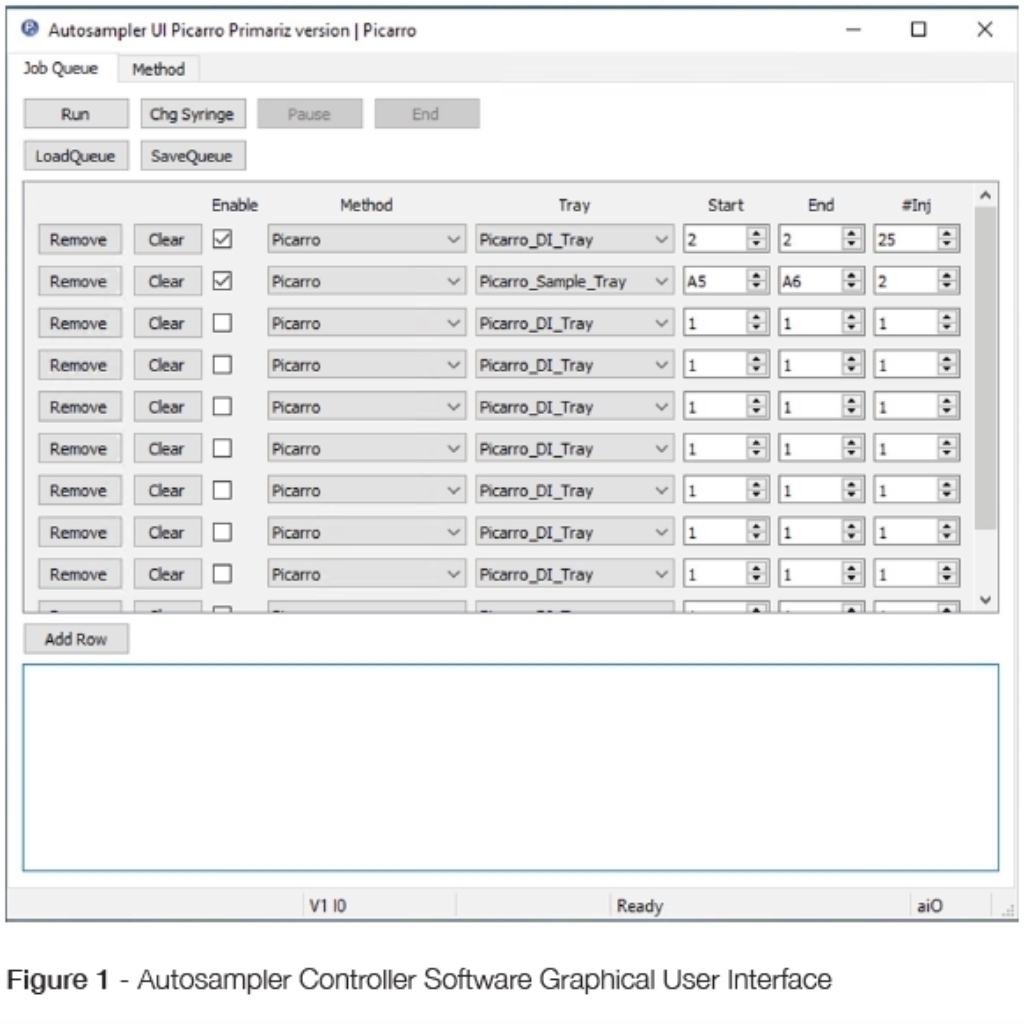
Task: Expand the Tray dropdown in the third row
Action: coord(574,323)
